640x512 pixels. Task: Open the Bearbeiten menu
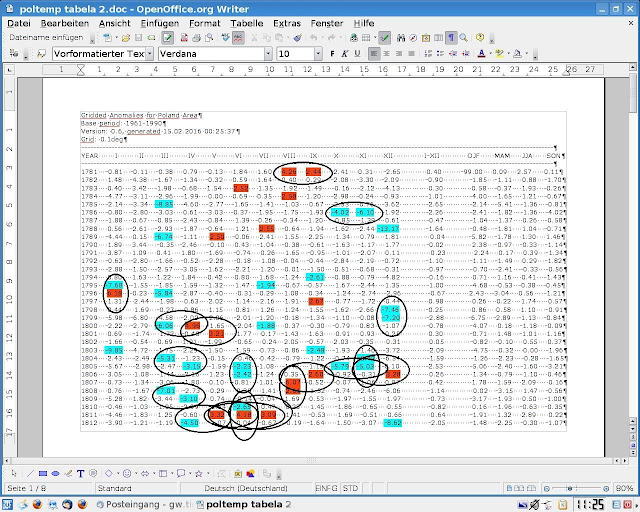(64, 23)
